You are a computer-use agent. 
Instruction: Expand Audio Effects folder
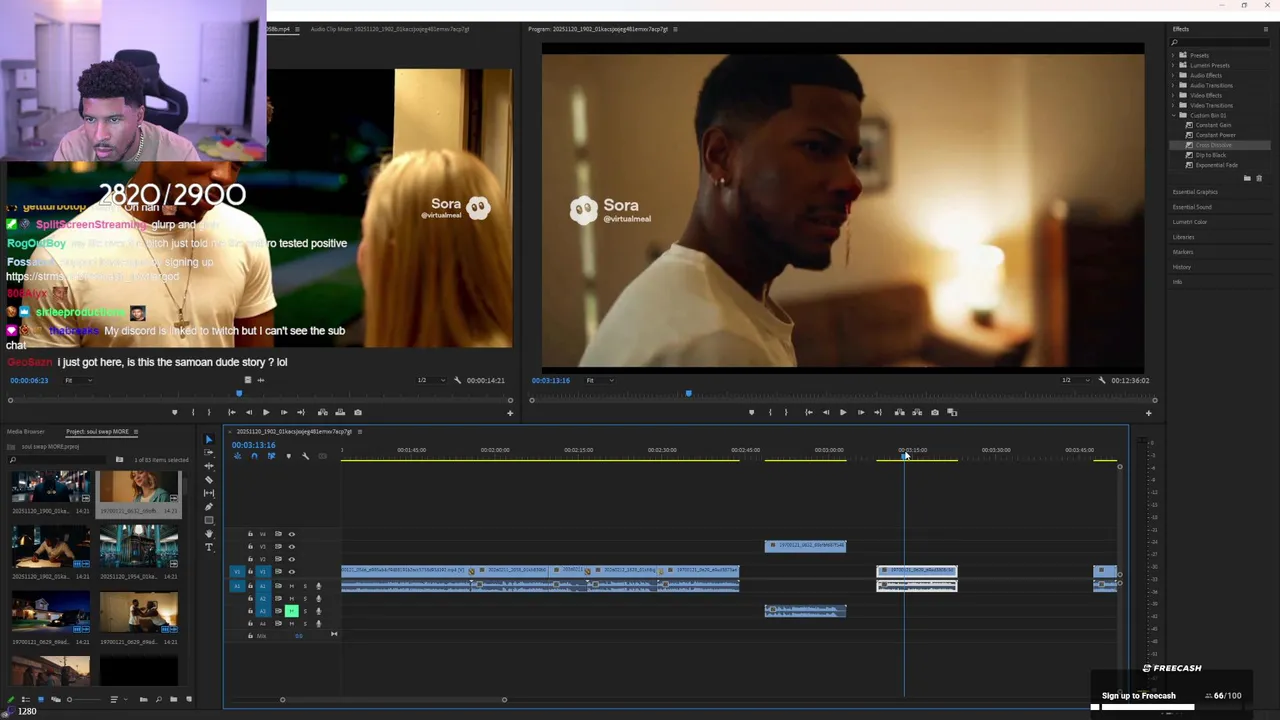point(1173,75)
